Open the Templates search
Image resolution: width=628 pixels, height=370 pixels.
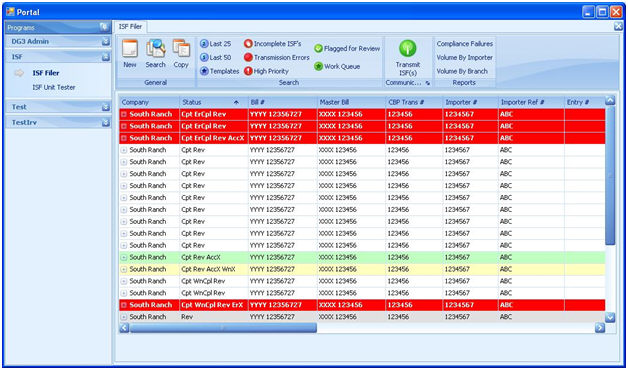pos(219,71)
